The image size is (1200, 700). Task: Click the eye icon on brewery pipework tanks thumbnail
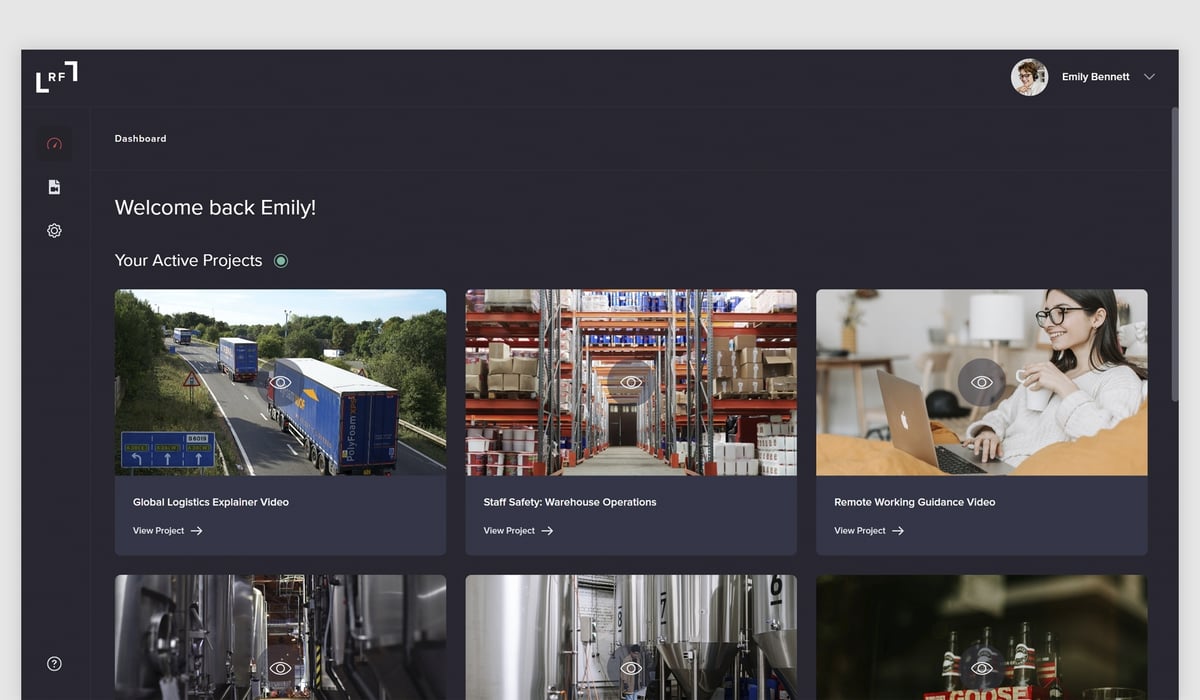coord(280,667)
